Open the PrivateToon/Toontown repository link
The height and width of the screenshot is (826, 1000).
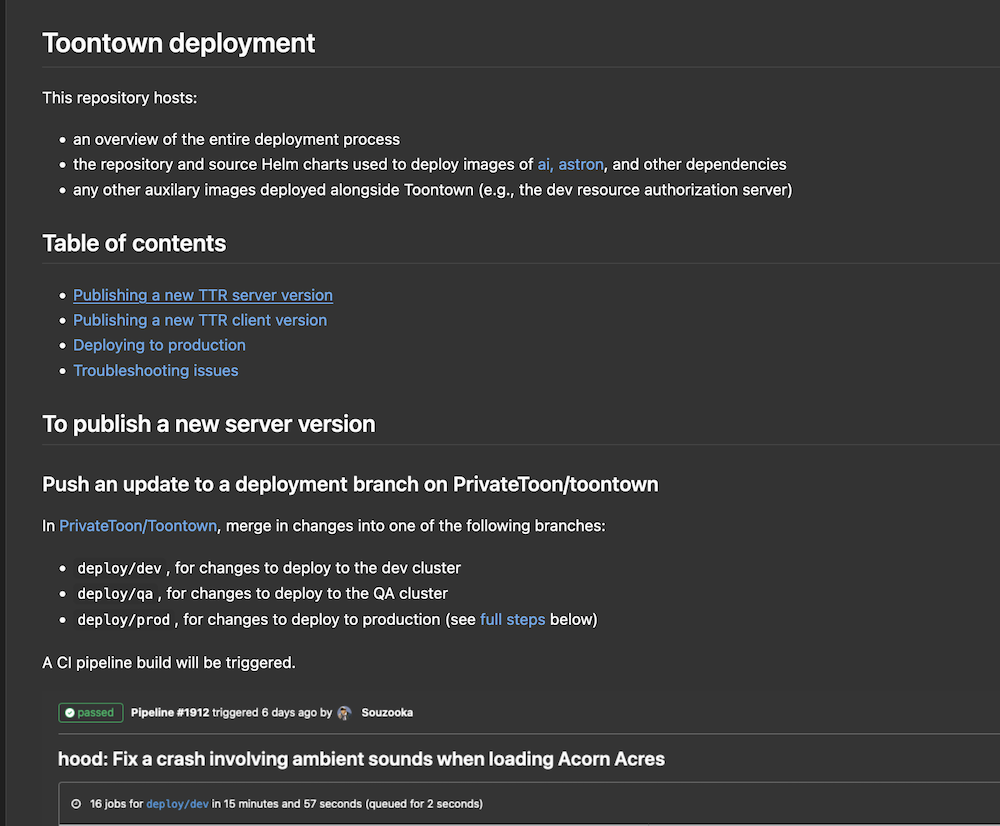pos(138,526)
